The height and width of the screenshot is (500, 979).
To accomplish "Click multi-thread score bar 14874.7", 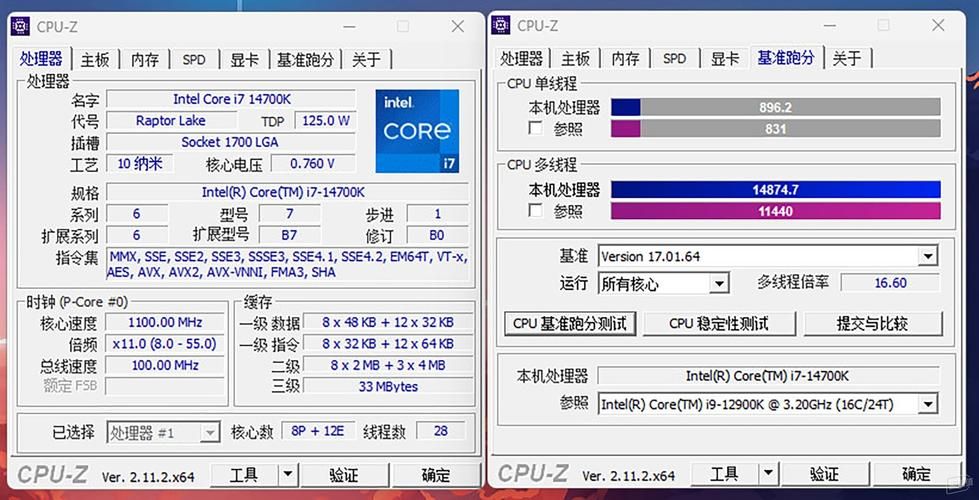I will (x=775, y=190).
